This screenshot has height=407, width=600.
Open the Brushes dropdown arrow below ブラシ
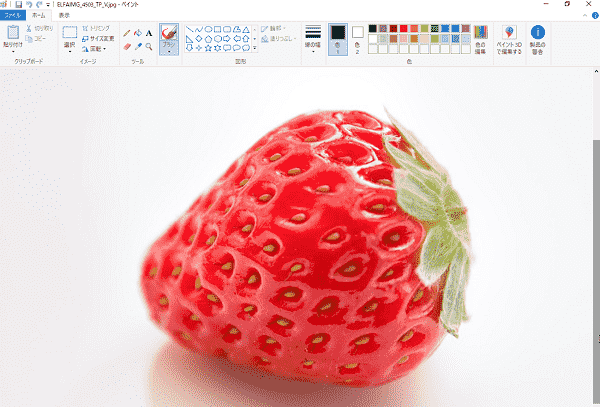click(x=169, y=51)
